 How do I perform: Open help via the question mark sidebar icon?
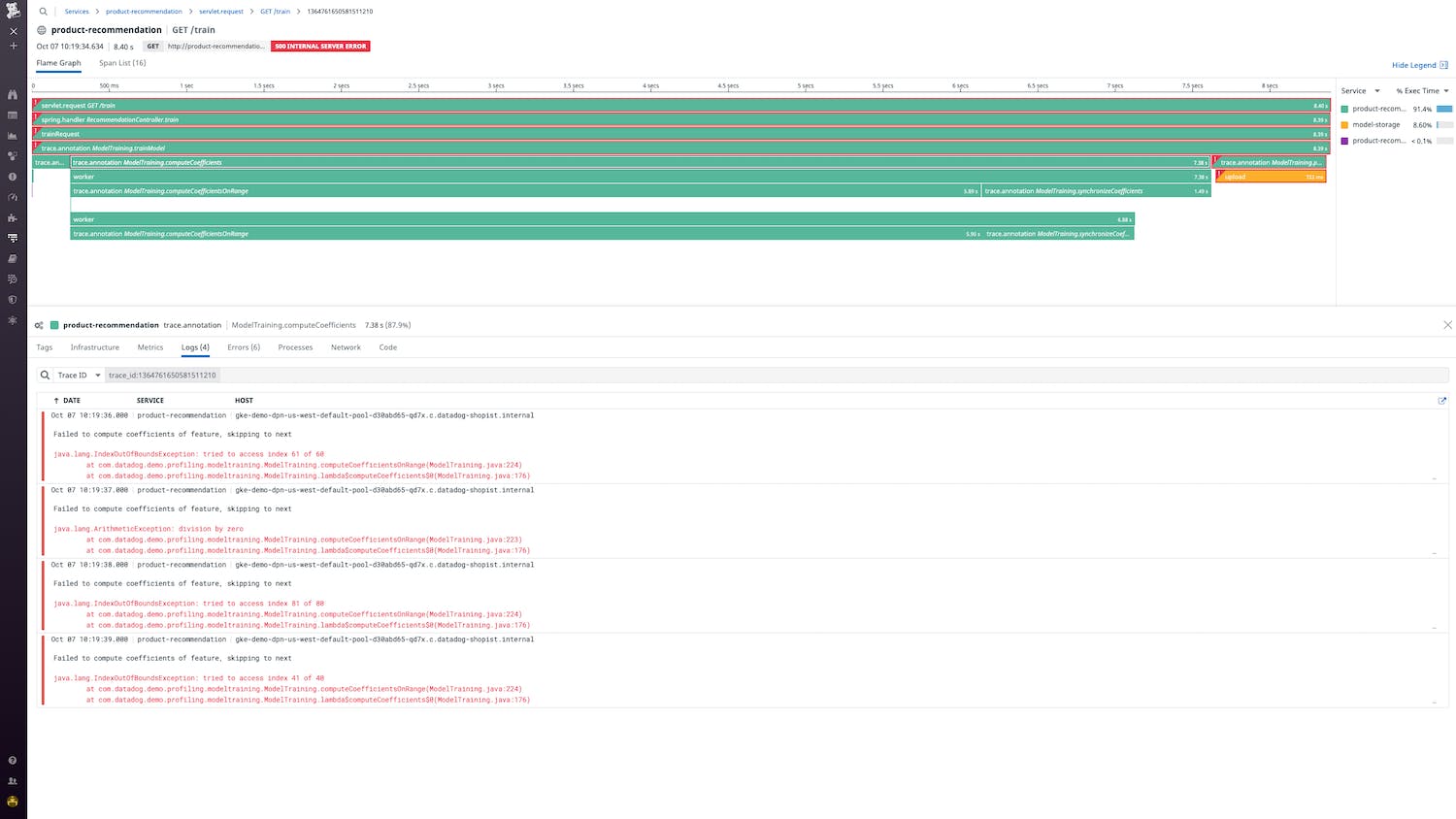pyautogui.click(x=13, y=760)
